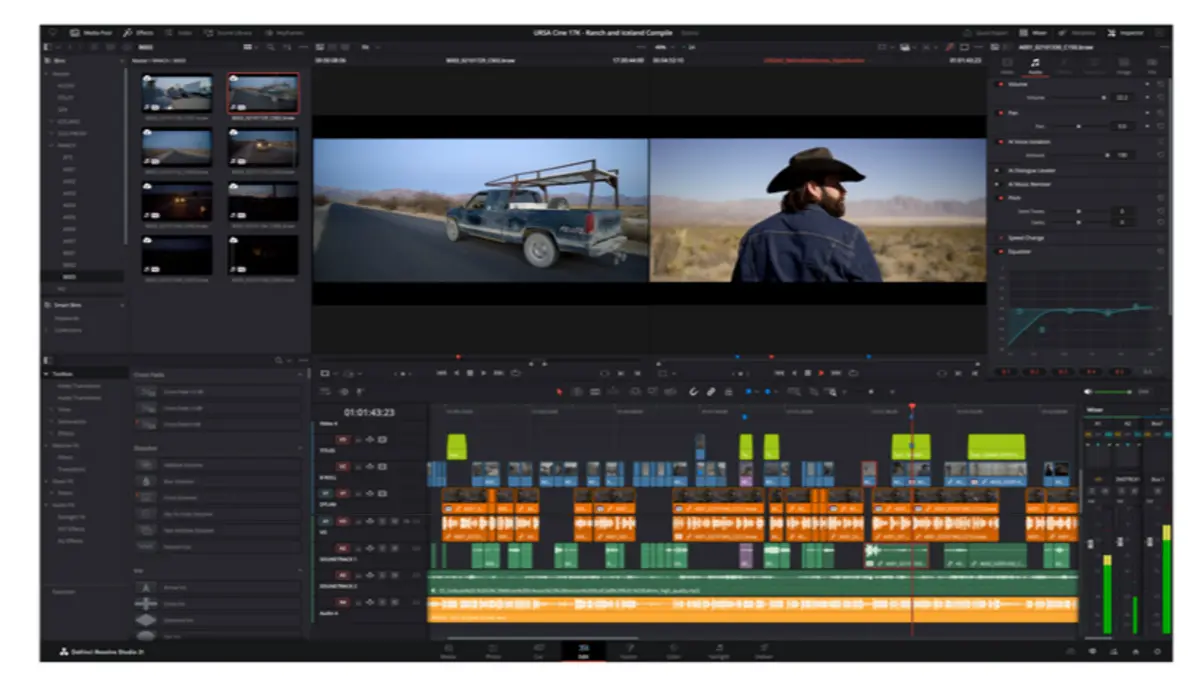Open the Color page

[673, 650]
